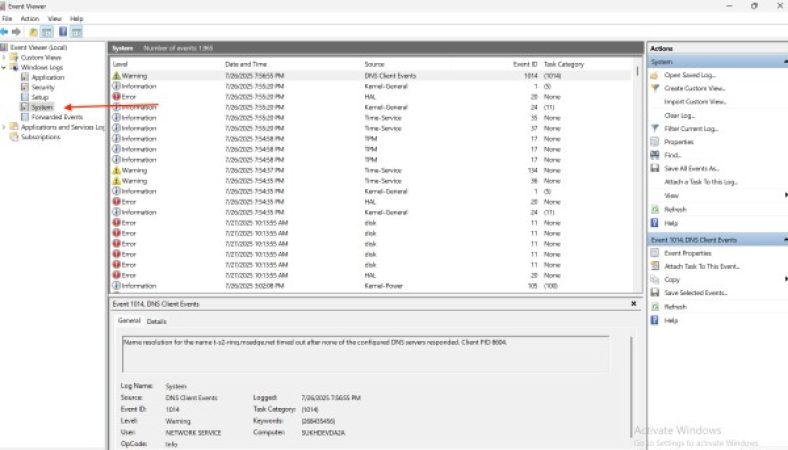Image resolution: width=788 pixels, height=450 pixels.
Task: Click the Copy icon in Actions pane
Action: tap(654, 280)
